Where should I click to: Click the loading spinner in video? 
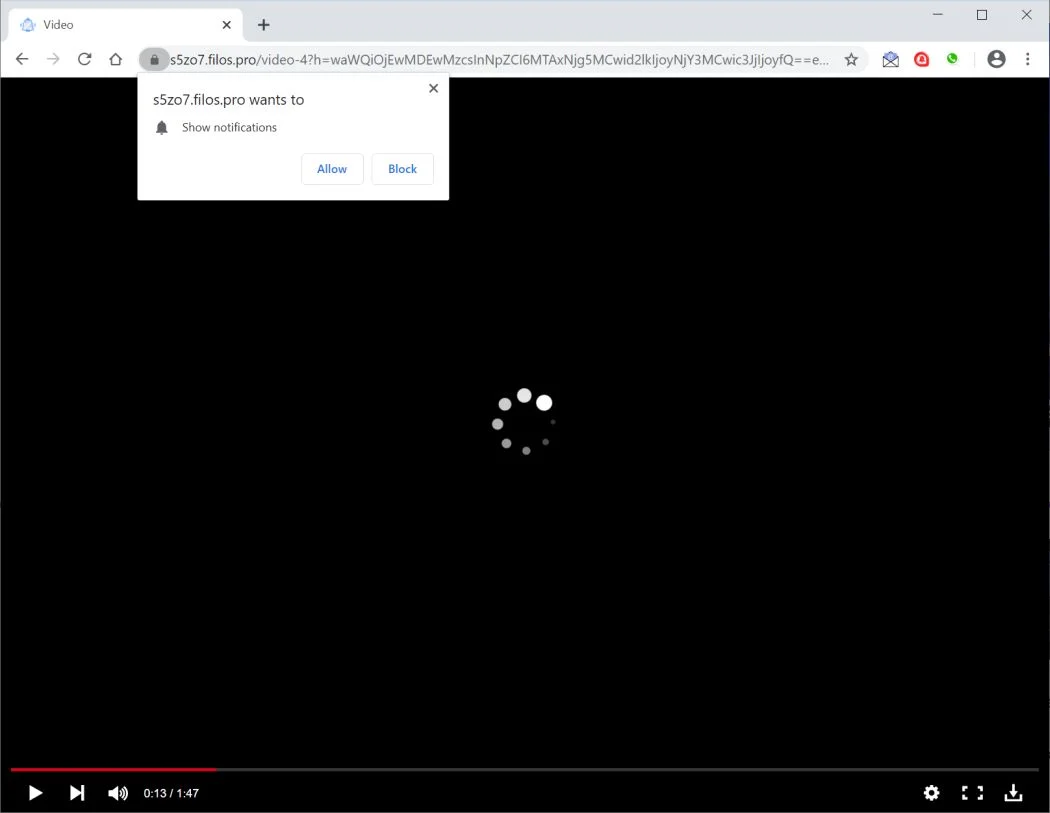tap(524, 422)
